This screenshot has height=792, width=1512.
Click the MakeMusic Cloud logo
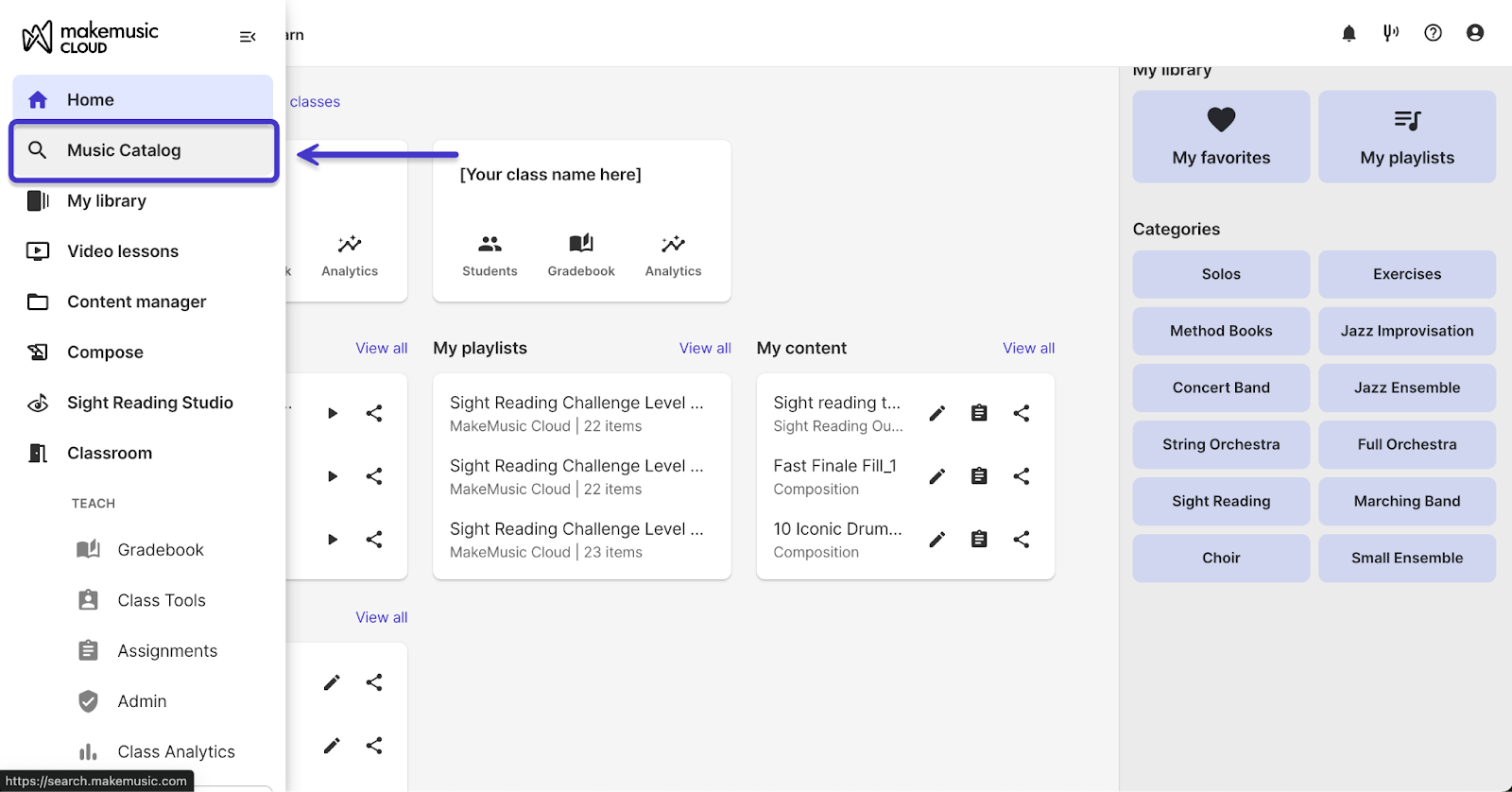pyautogui.click(x=91, y=38)
